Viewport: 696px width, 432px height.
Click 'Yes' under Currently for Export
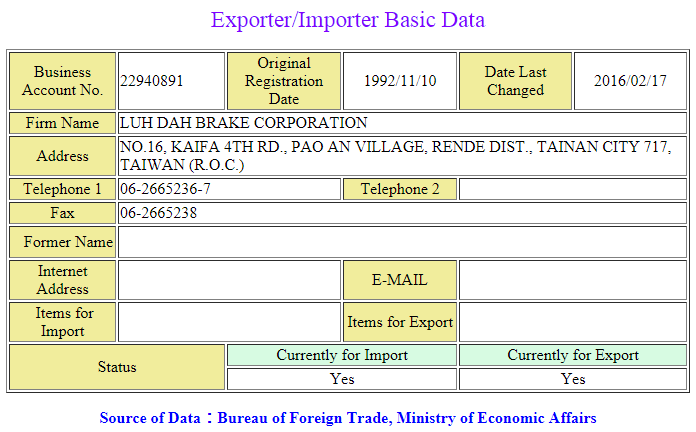(573, 379)
